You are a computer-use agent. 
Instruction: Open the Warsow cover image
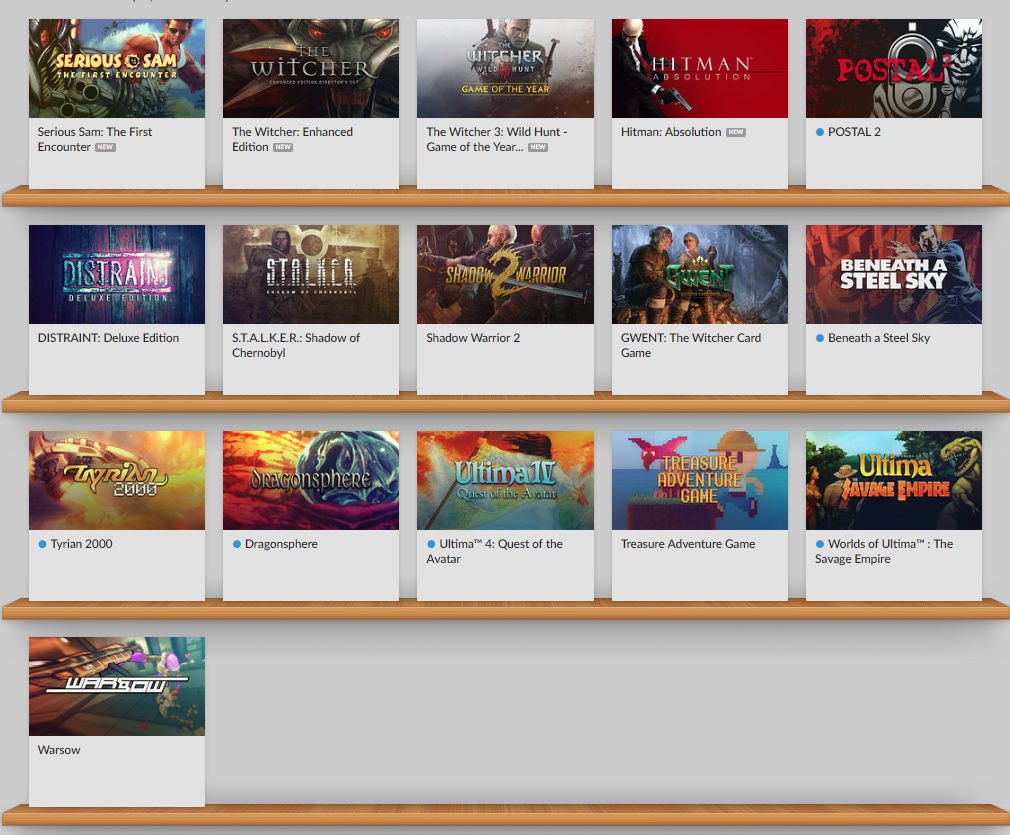117,687
